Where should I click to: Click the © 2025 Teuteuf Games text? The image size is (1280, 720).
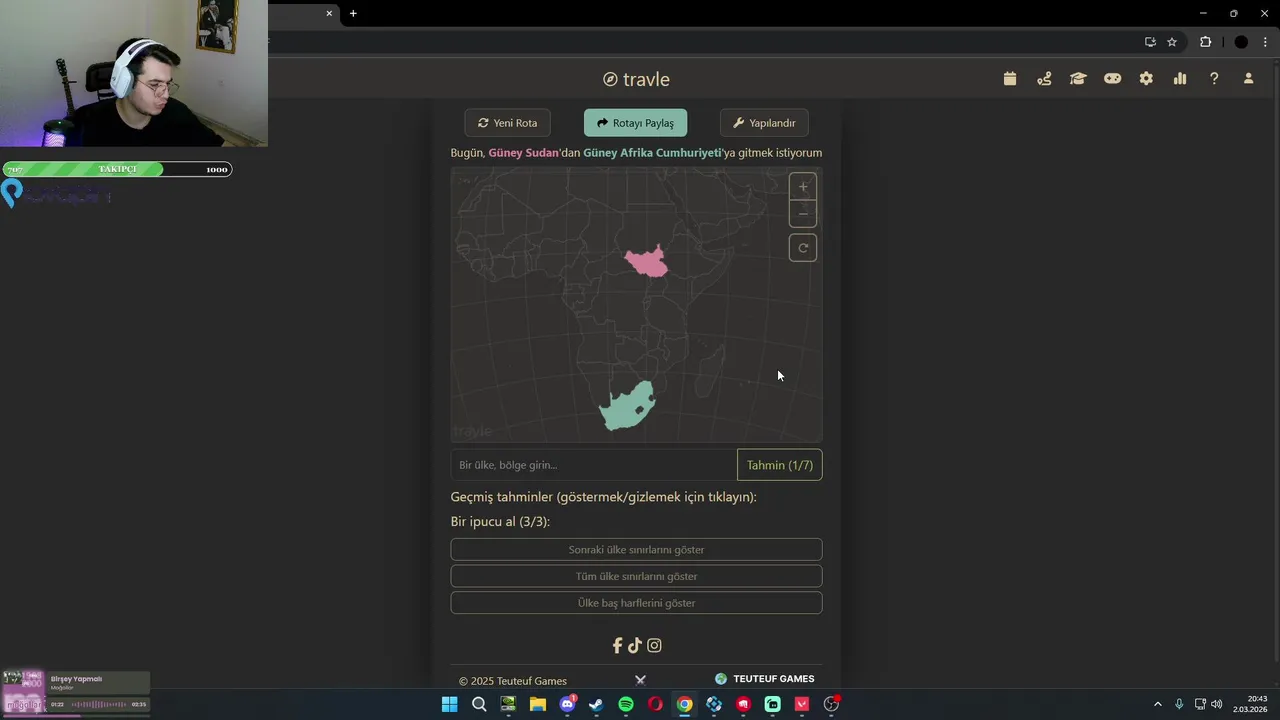coord(513,681)
